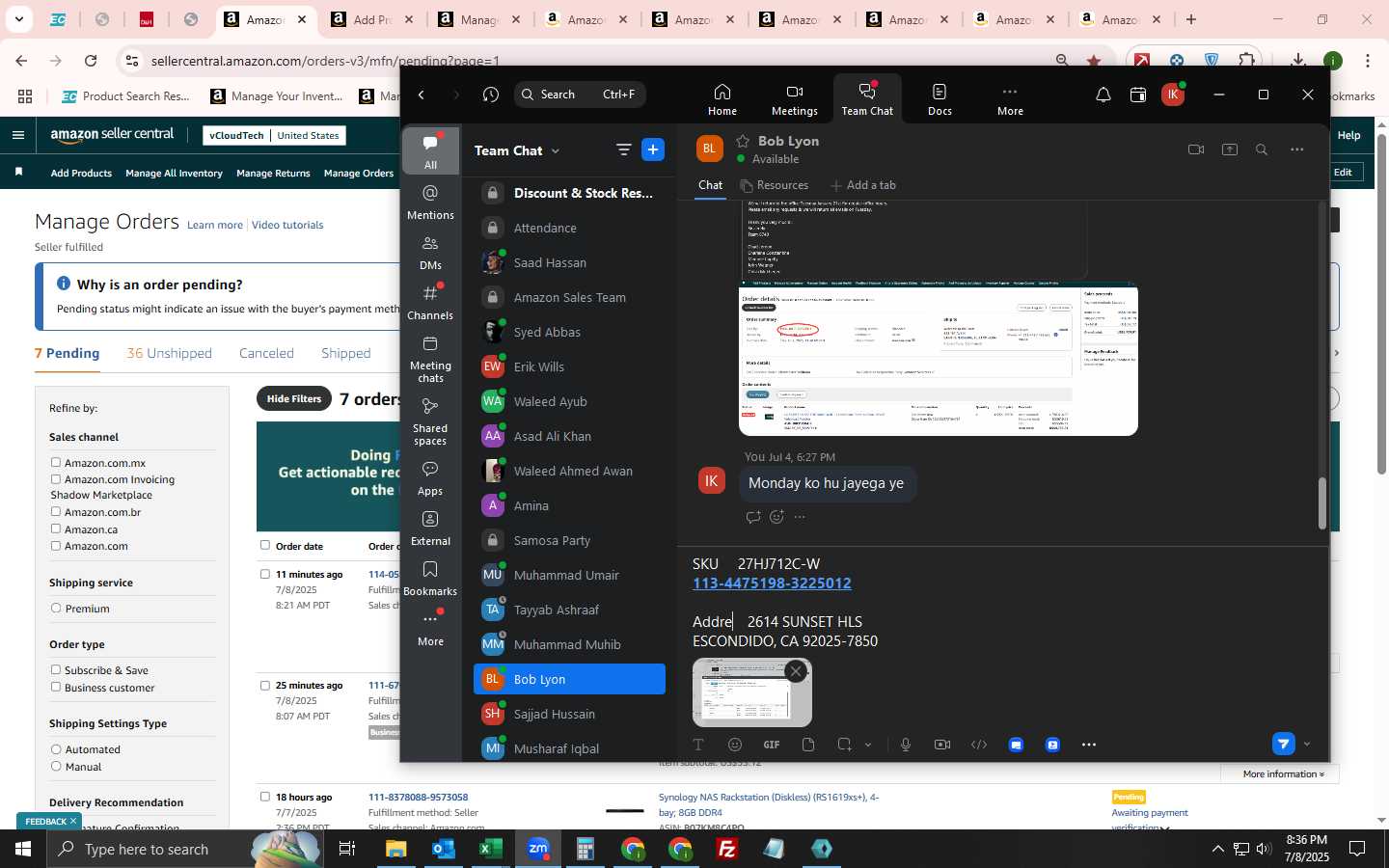Viewport: 1389px width, 868px height.
Task: Open Mentions in Zoom sidebar
Action: point(430,203)
